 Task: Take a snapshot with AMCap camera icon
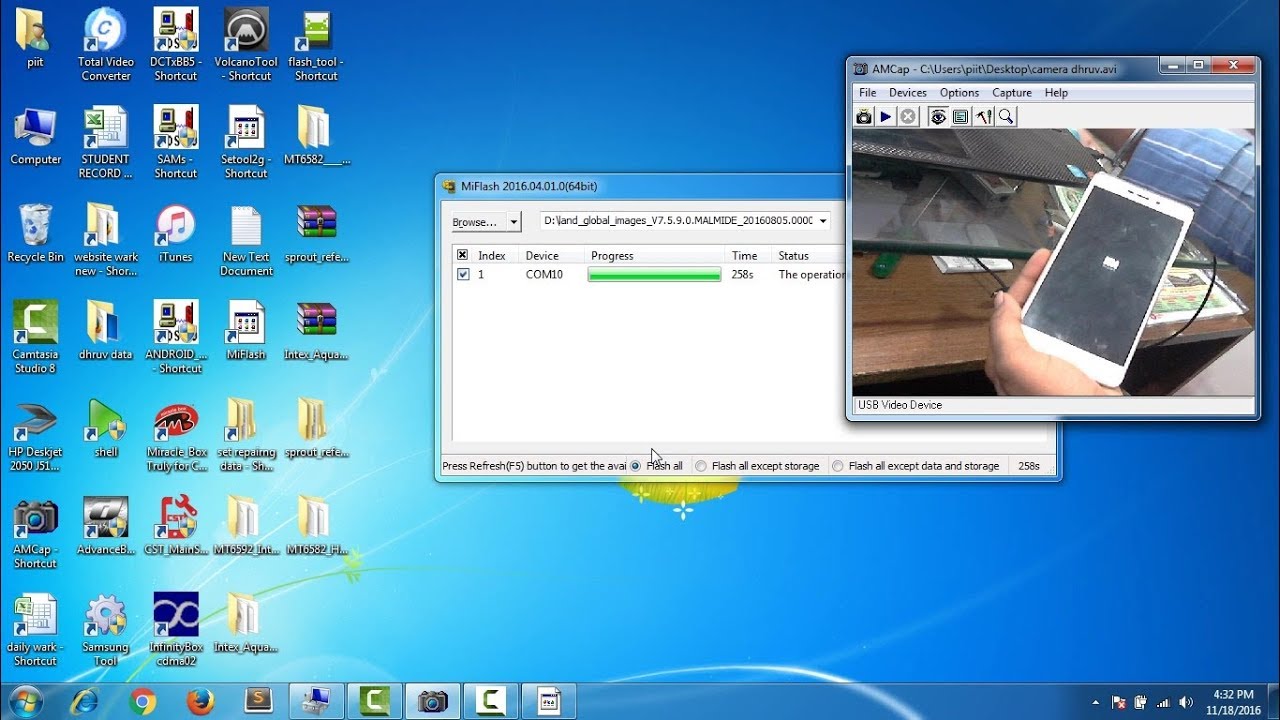coord(864,117)
